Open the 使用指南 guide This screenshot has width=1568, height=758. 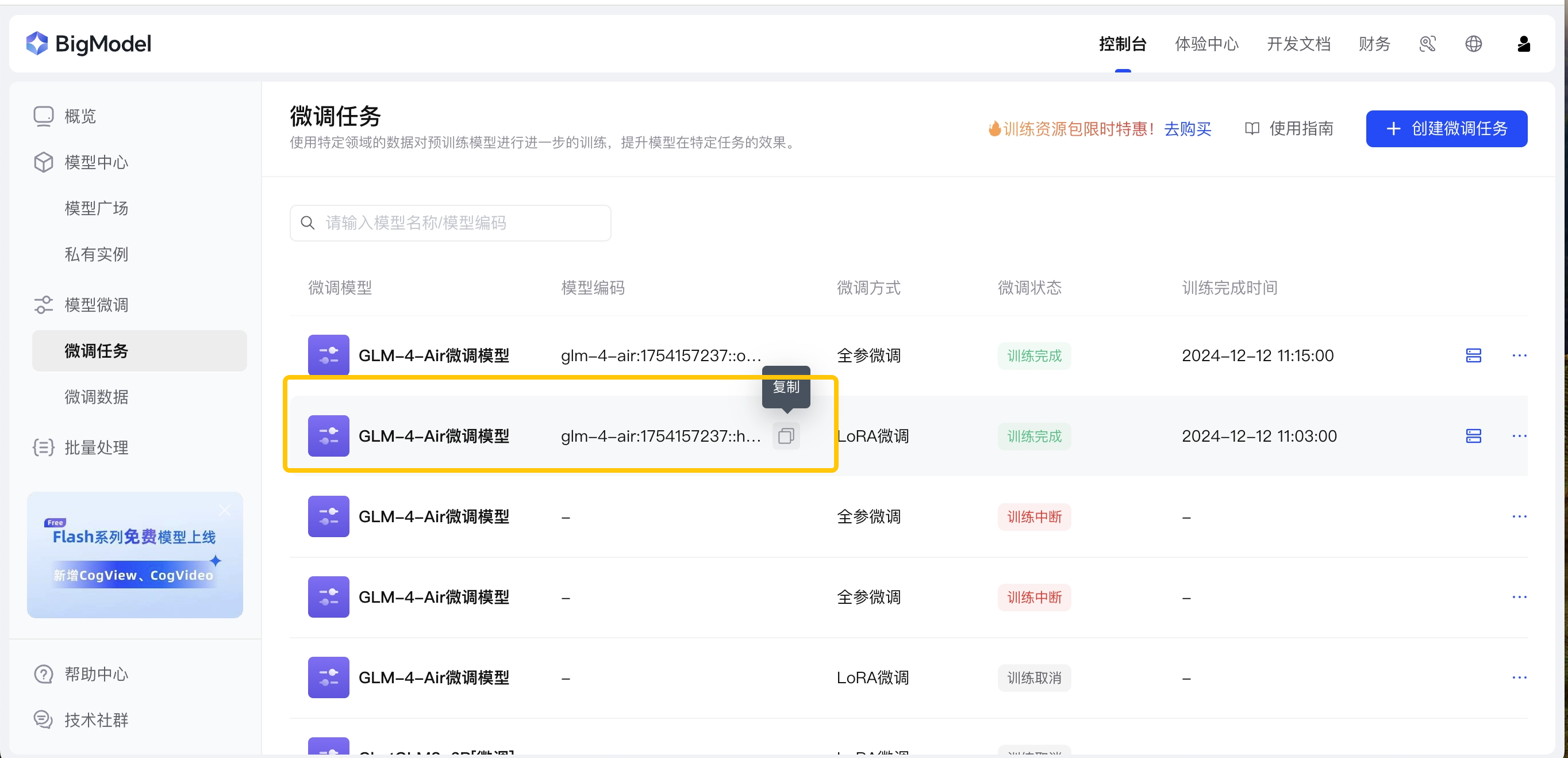point(1289,128)
